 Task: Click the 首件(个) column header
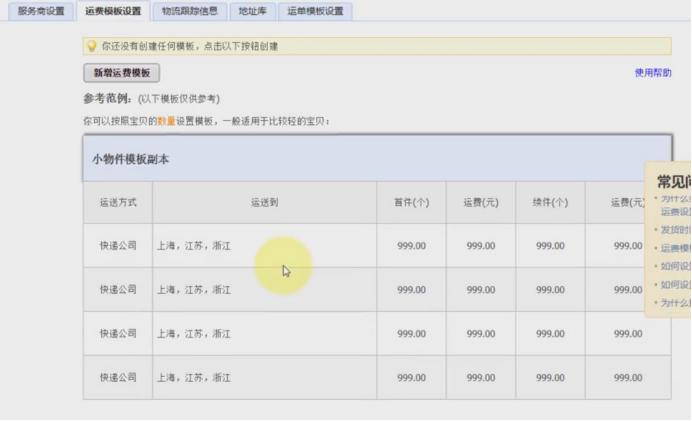(x=411, y=203)
